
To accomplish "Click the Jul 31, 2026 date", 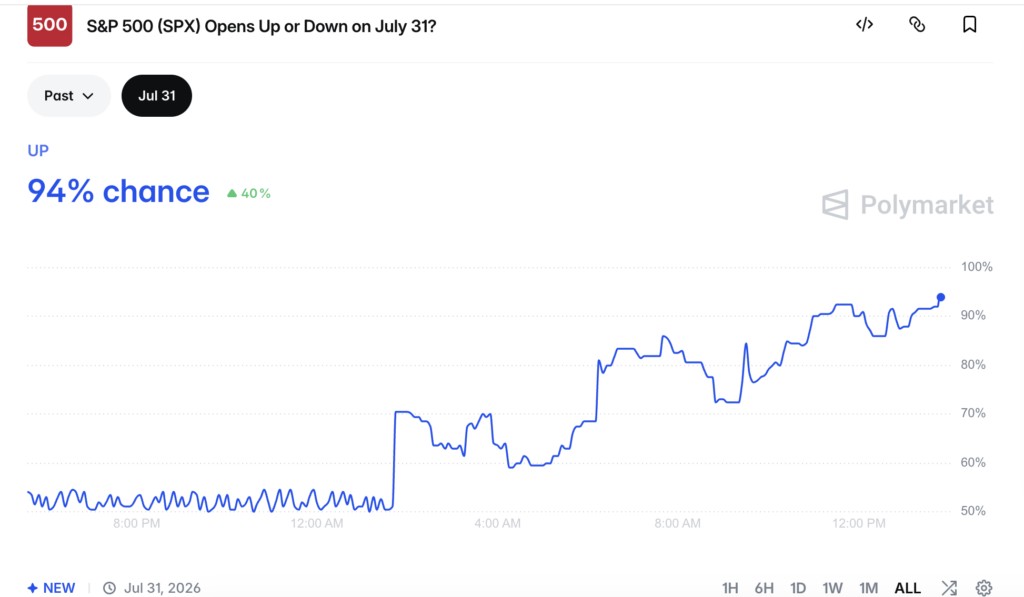I will pyautogui.click(x=162, y=588).
